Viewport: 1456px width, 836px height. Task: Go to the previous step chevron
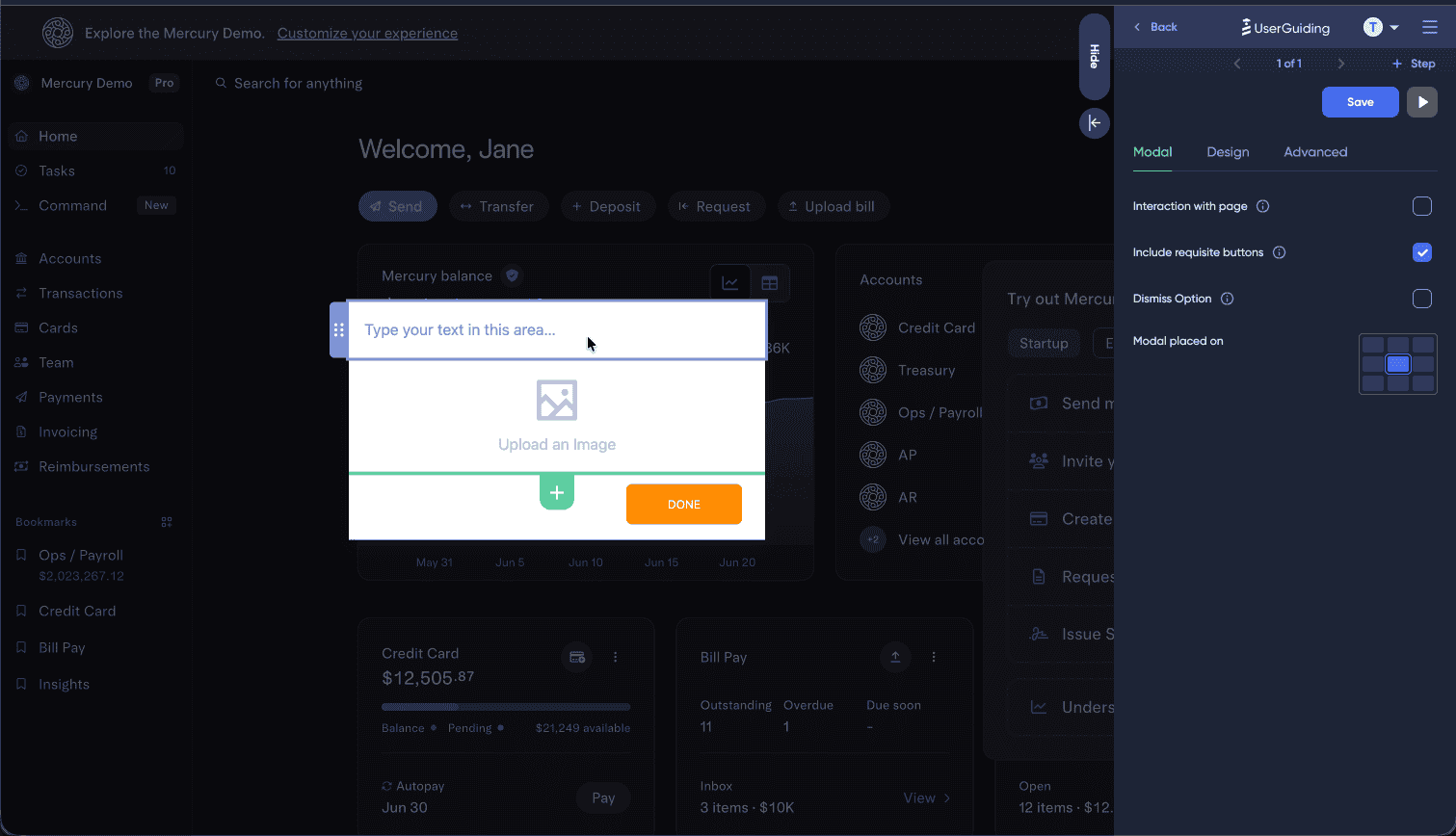(1237, 64)
